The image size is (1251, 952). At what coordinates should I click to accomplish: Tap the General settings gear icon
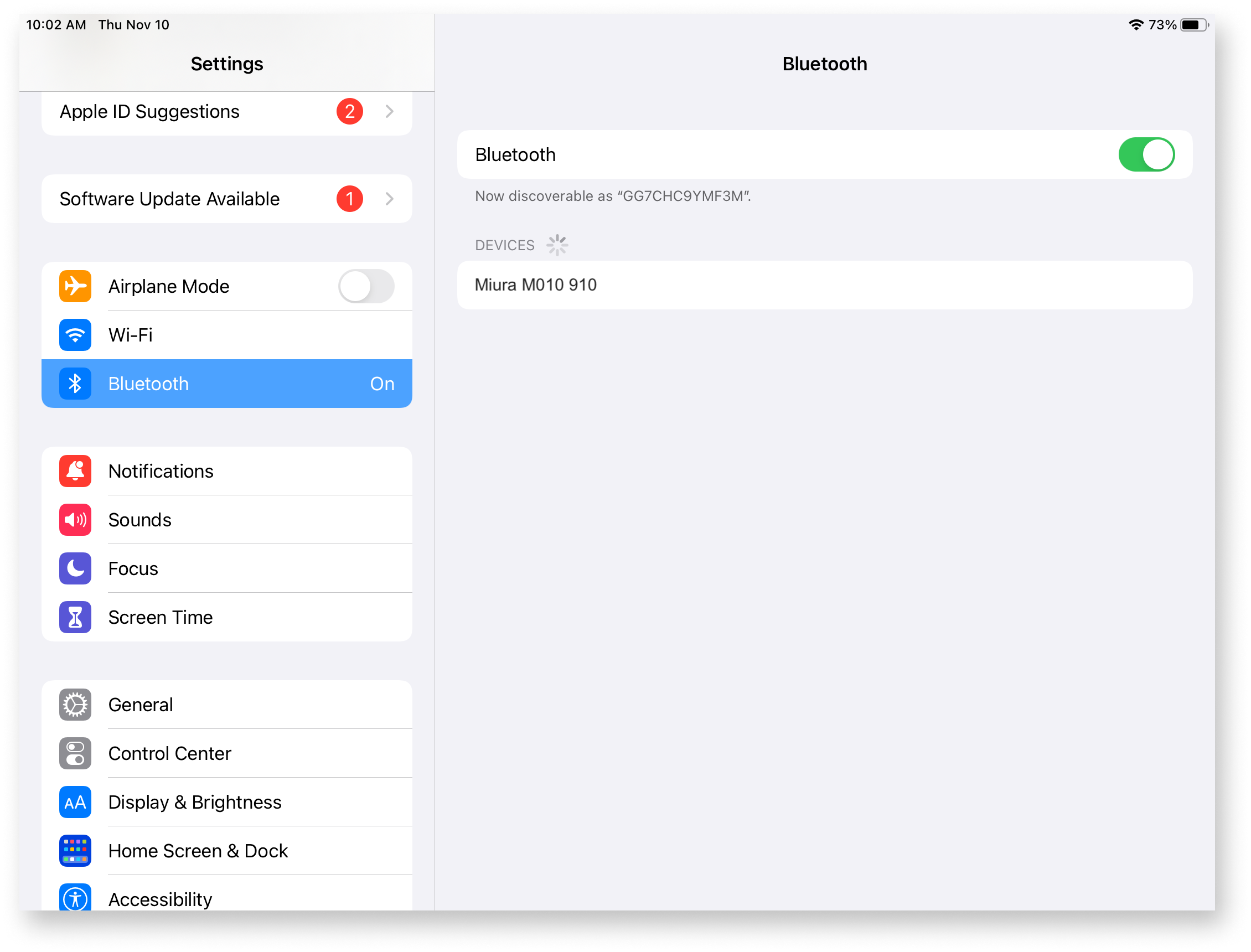pos(76,705)
